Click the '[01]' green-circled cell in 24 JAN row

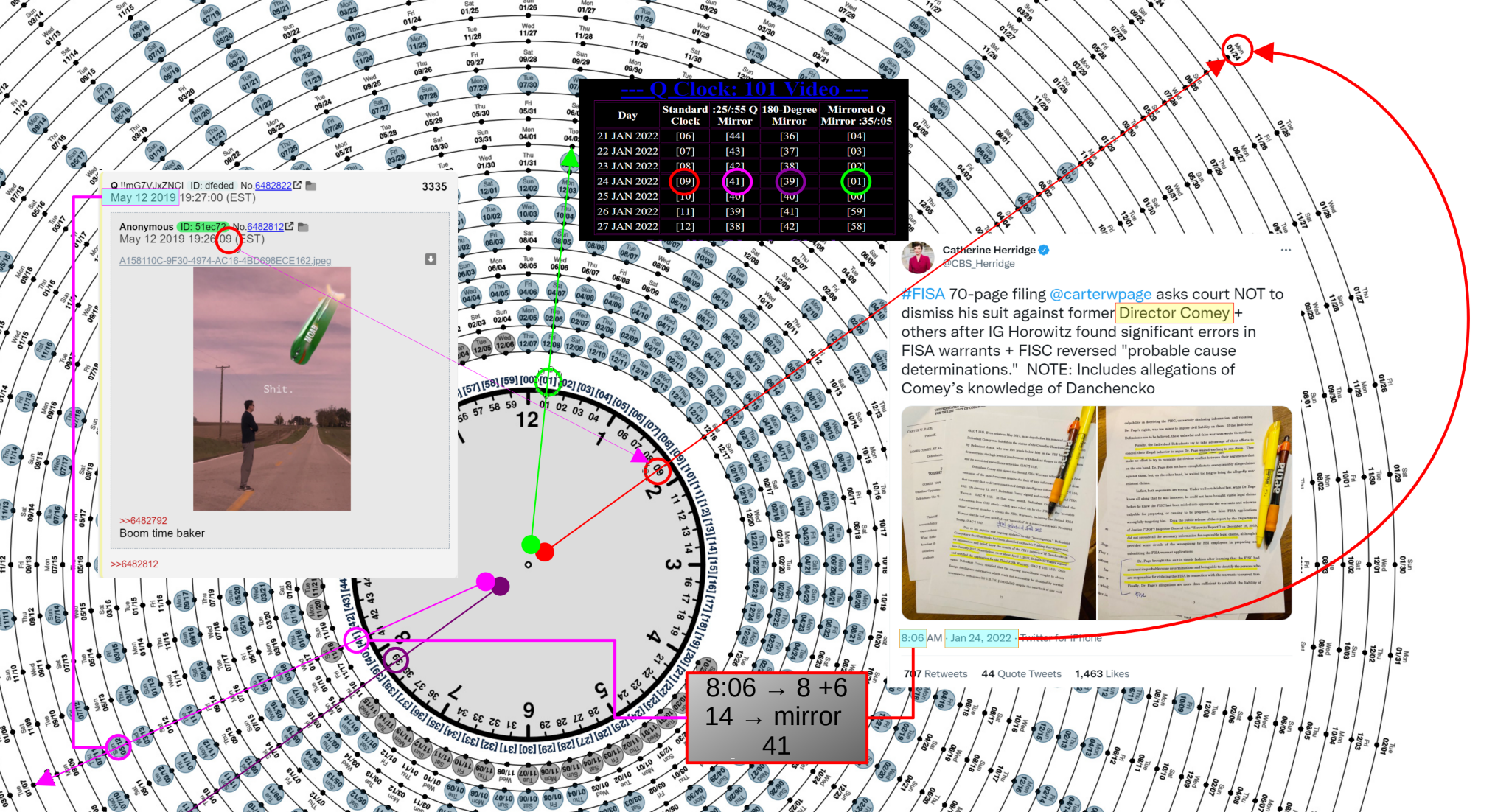point(856,181)
